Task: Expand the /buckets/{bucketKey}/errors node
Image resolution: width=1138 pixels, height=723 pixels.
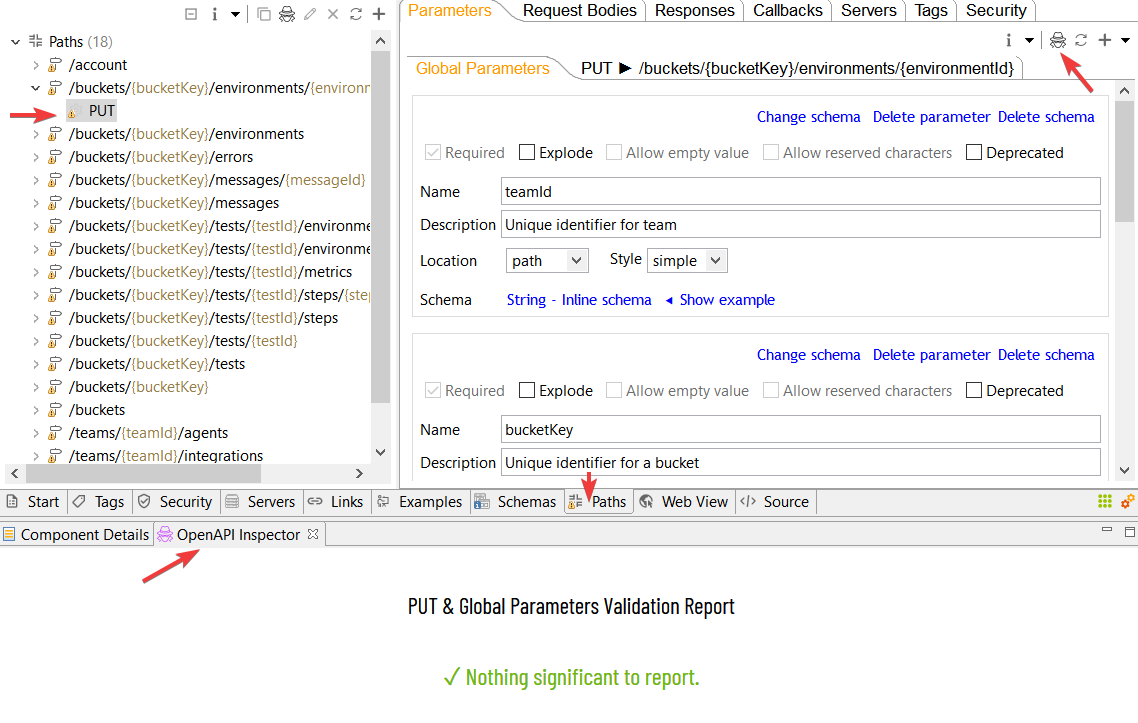Action: (x=36, y=158)
